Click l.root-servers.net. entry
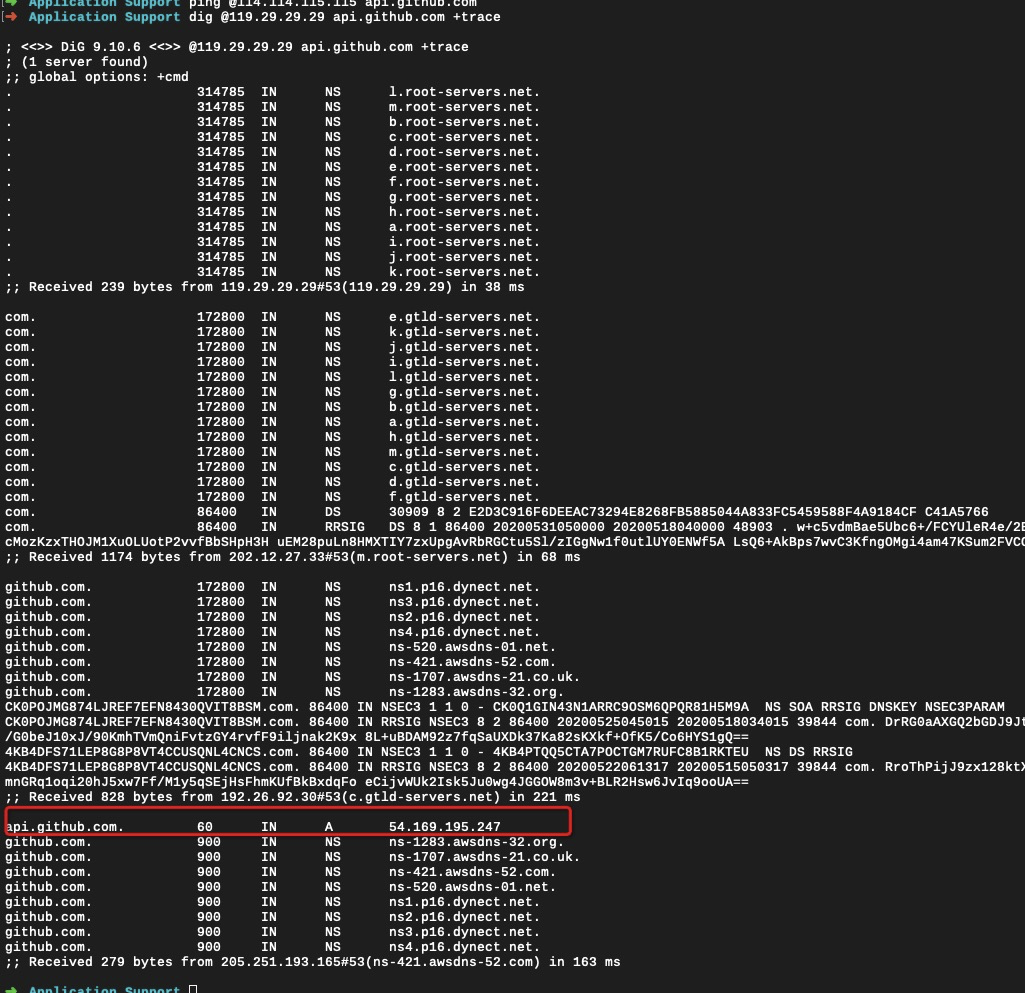 (464, 92)
